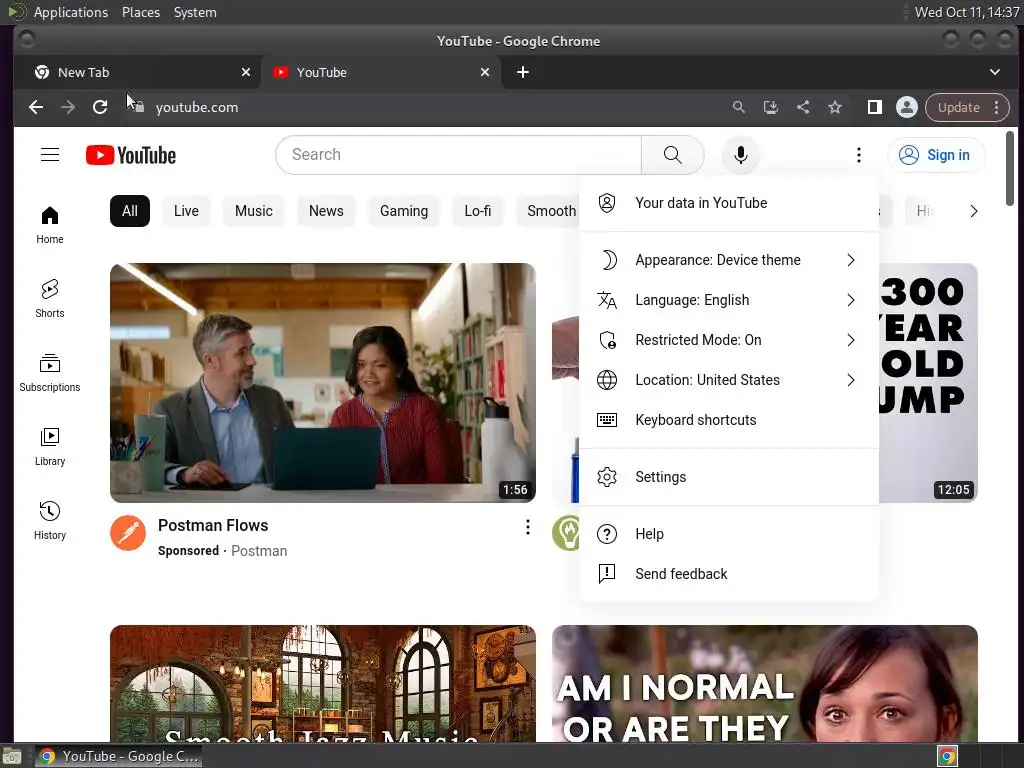Click the YouTube logo

coord(131,155)
